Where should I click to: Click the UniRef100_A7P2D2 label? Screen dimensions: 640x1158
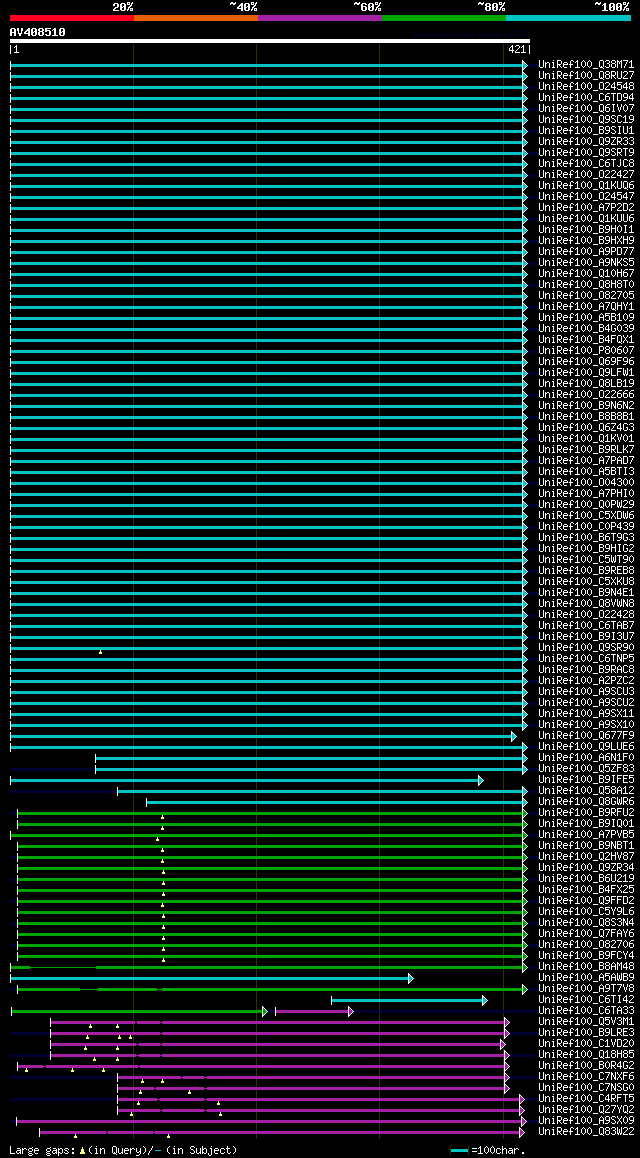586,208
